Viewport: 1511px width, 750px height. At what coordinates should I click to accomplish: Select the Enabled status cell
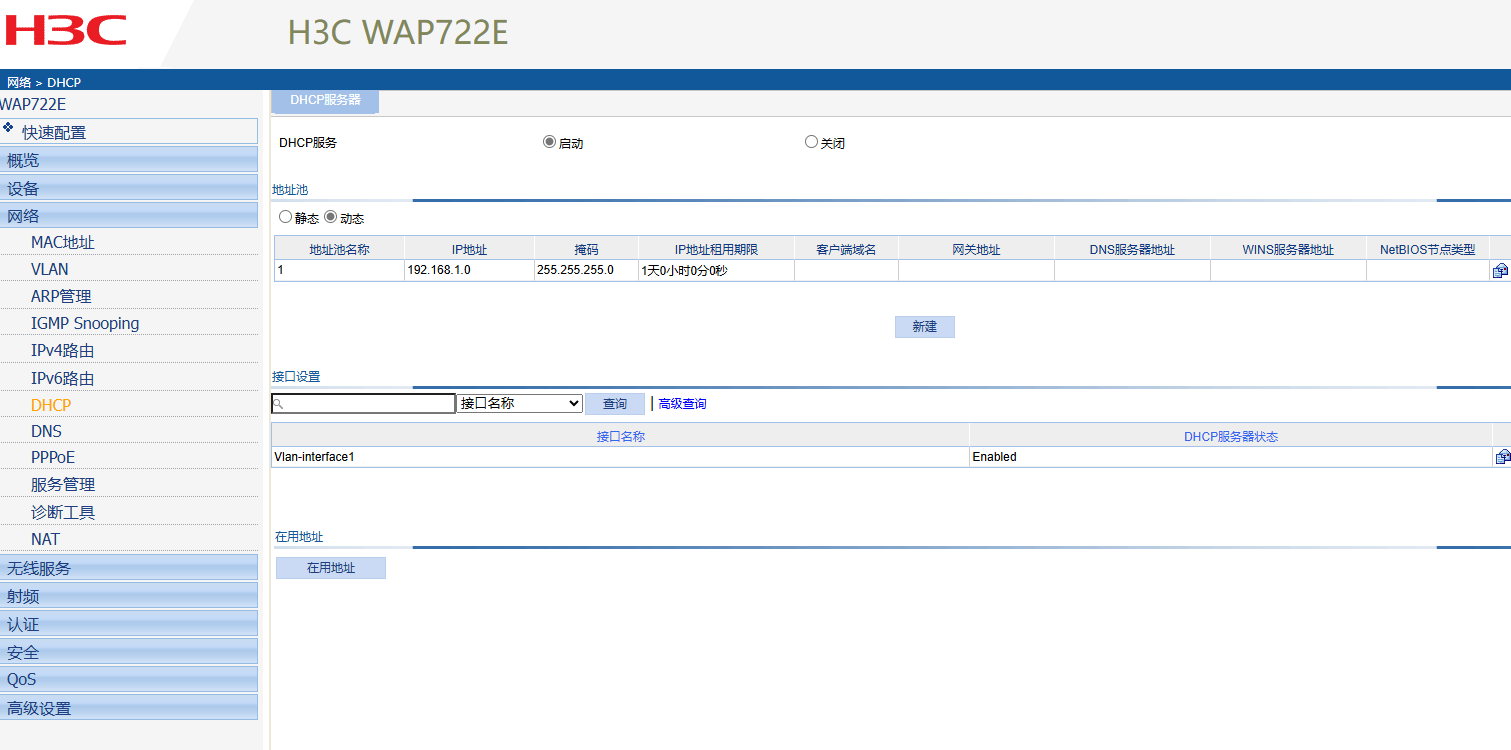[1231, 457]
